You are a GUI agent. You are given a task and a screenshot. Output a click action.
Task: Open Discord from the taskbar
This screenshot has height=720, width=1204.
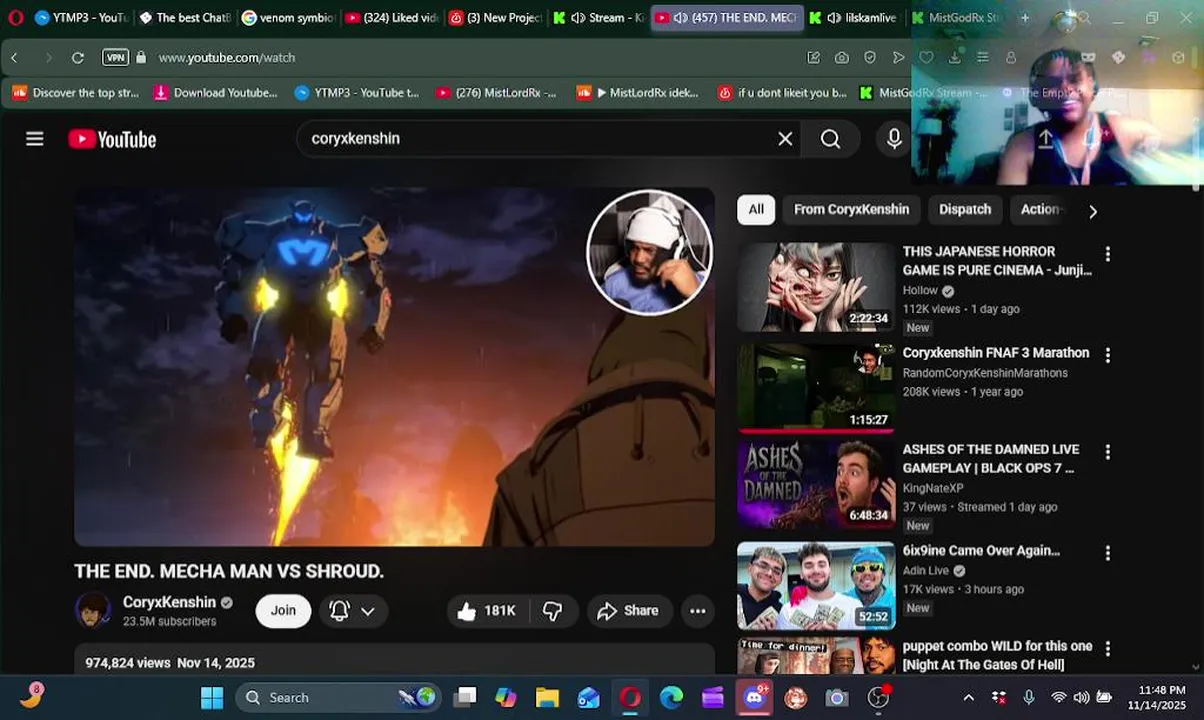point(755,698)
